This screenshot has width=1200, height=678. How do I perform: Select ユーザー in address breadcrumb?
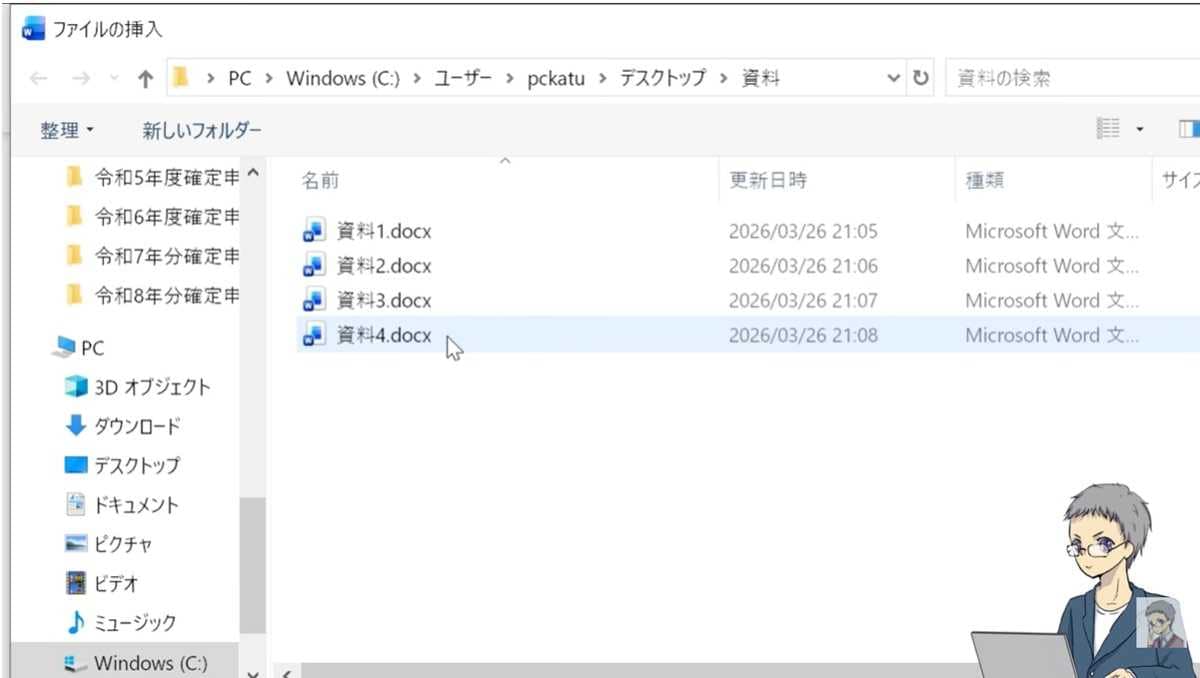point(463,78)
